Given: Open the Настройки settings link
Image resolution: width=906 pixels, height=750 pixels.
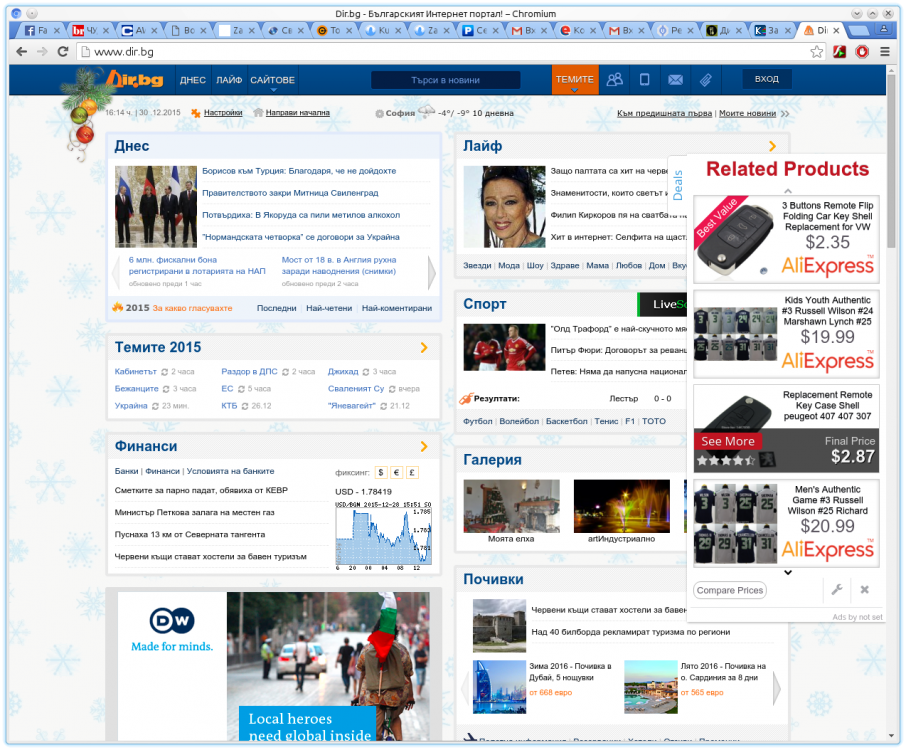Looking at the screenshot, I should coord(223,113).
